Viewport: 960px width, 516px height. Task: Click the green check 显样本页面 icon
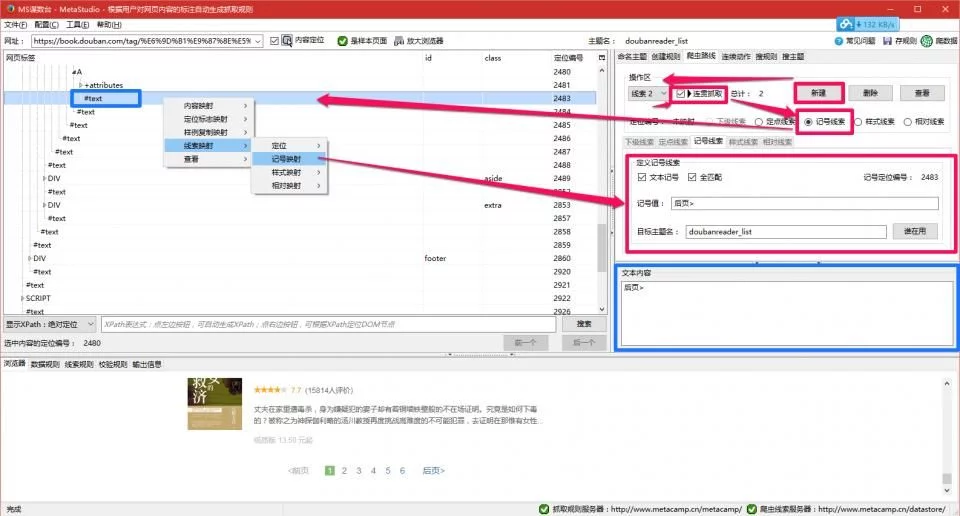point(342,41)
